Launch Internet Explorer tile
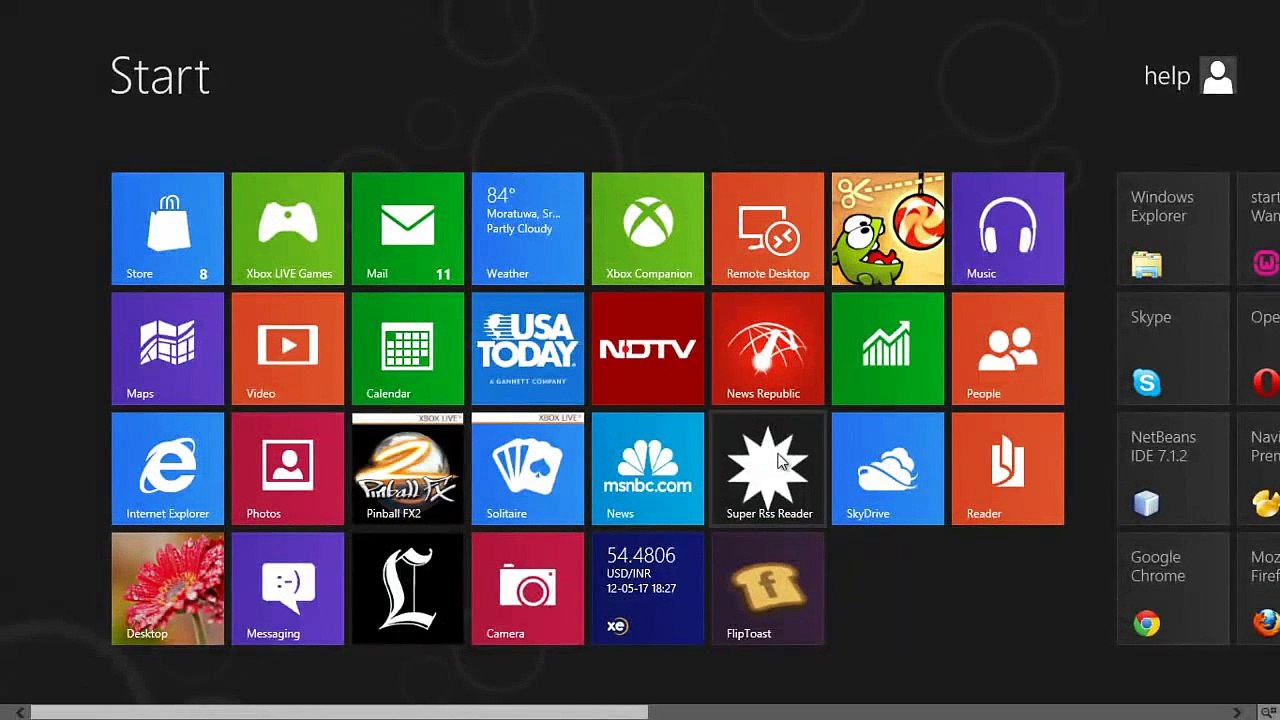Image resolution: width=1280 pixels, height=720 pixels. tap(167, 469)
